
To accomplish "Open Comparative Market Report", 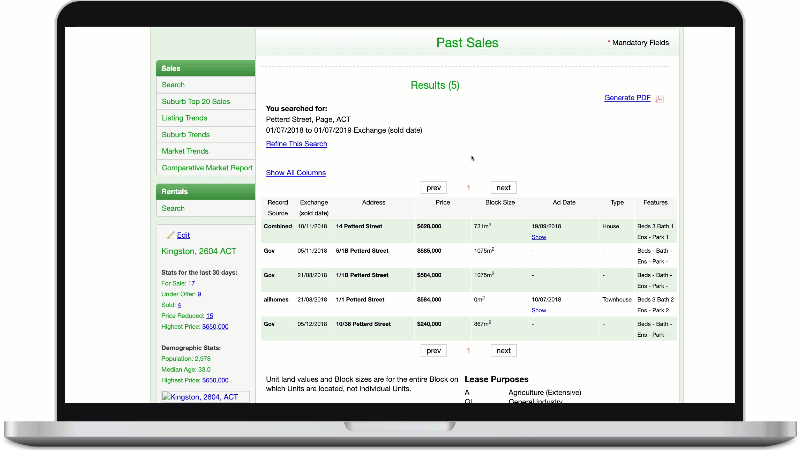I will (x=207, y=168).
